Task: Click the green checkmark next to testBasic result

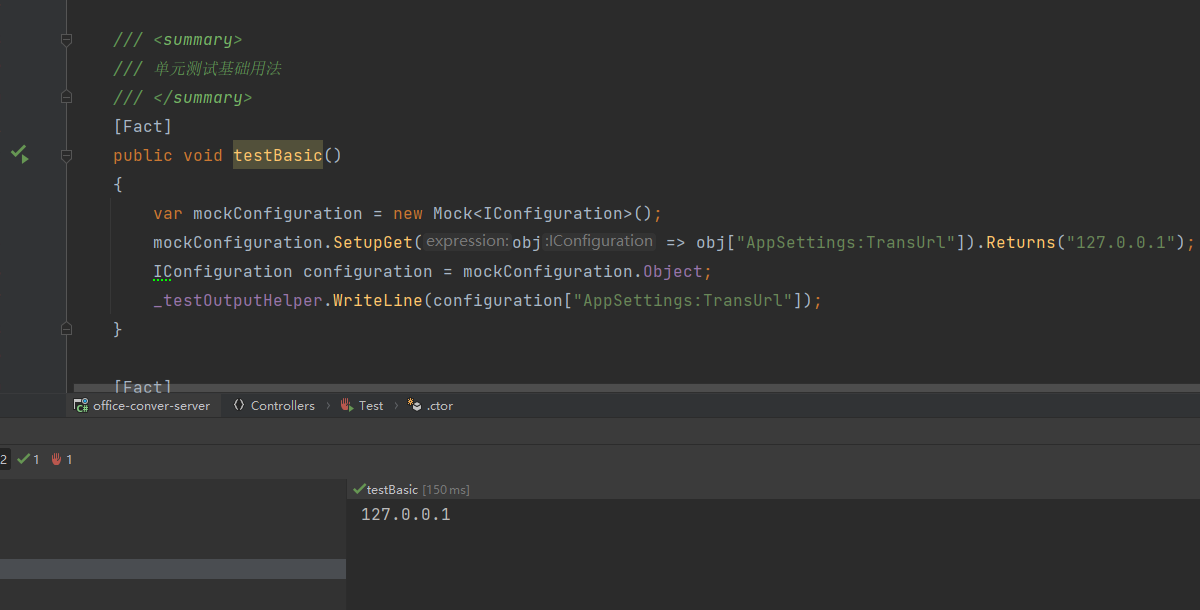Action: click(359, 489)
